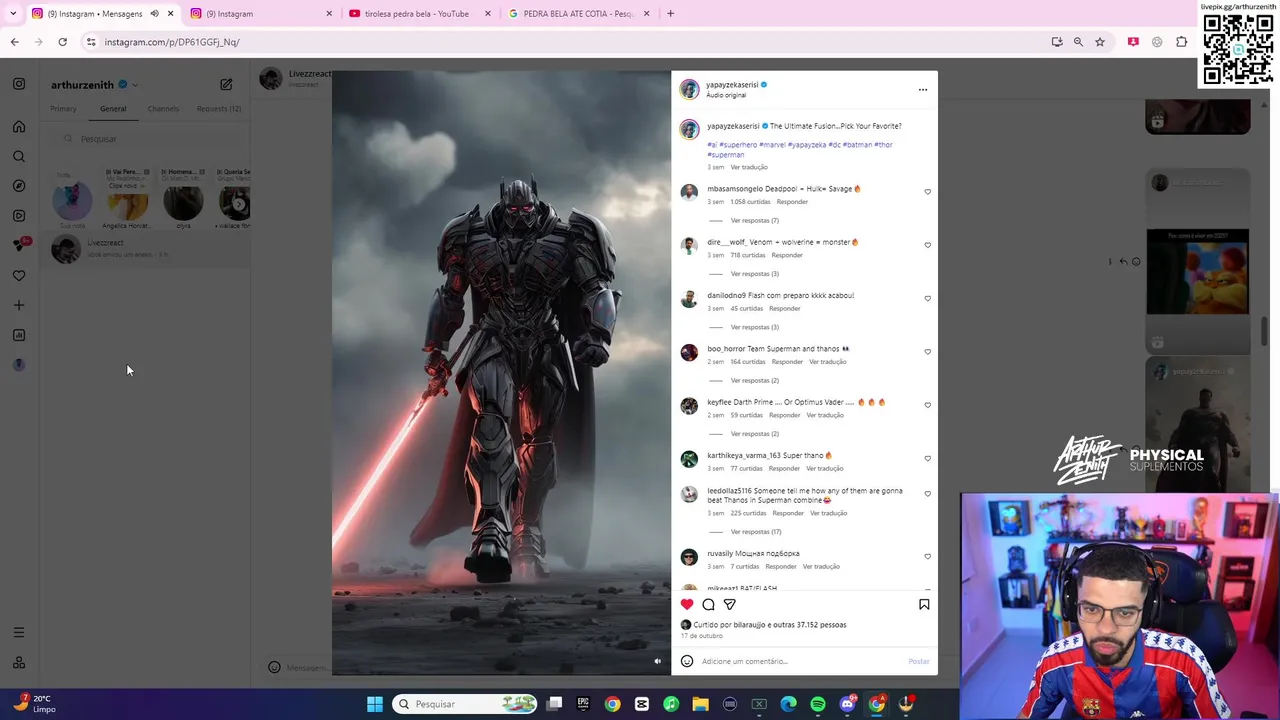Open the #superhero hashtag link
Image resolution: width=1280 pixels, height=720 pixels.
pos(738,145)
